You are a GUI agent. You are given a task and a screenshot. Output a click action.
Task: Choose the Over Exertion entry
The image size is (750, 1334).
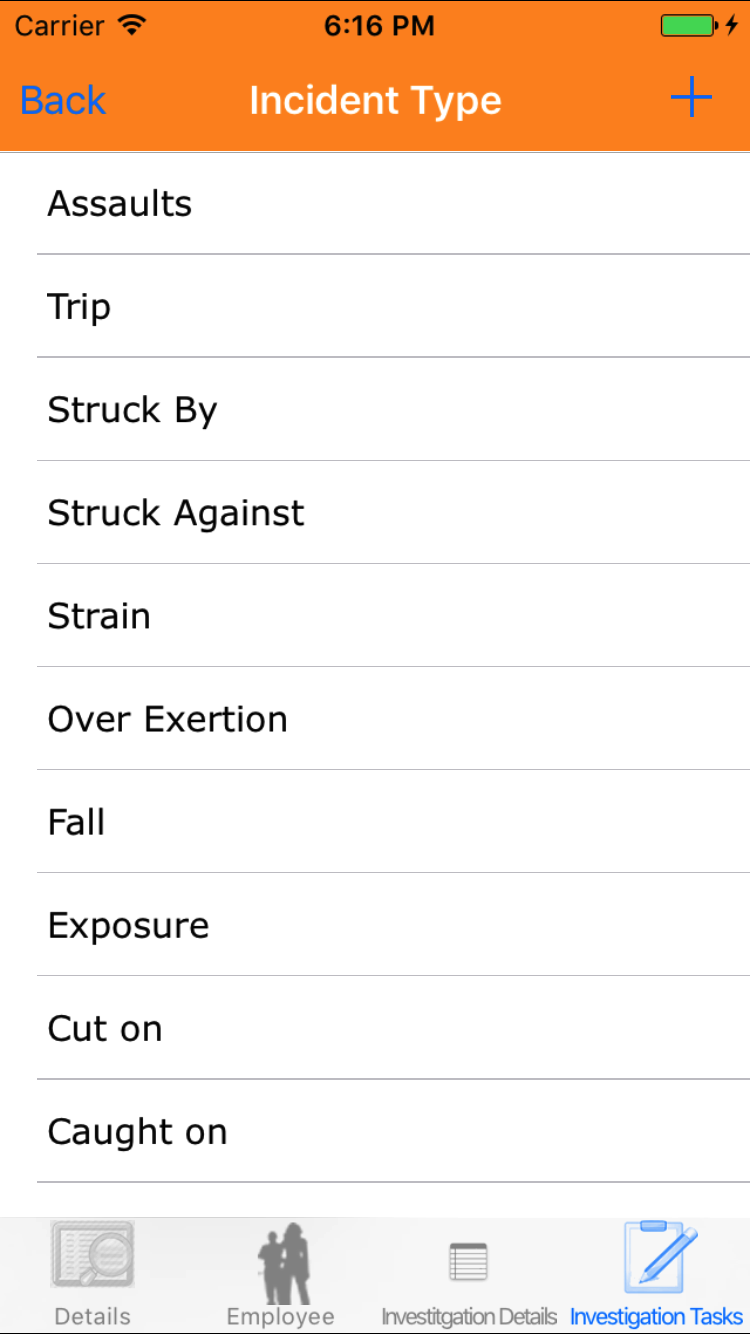click(393, 719)
